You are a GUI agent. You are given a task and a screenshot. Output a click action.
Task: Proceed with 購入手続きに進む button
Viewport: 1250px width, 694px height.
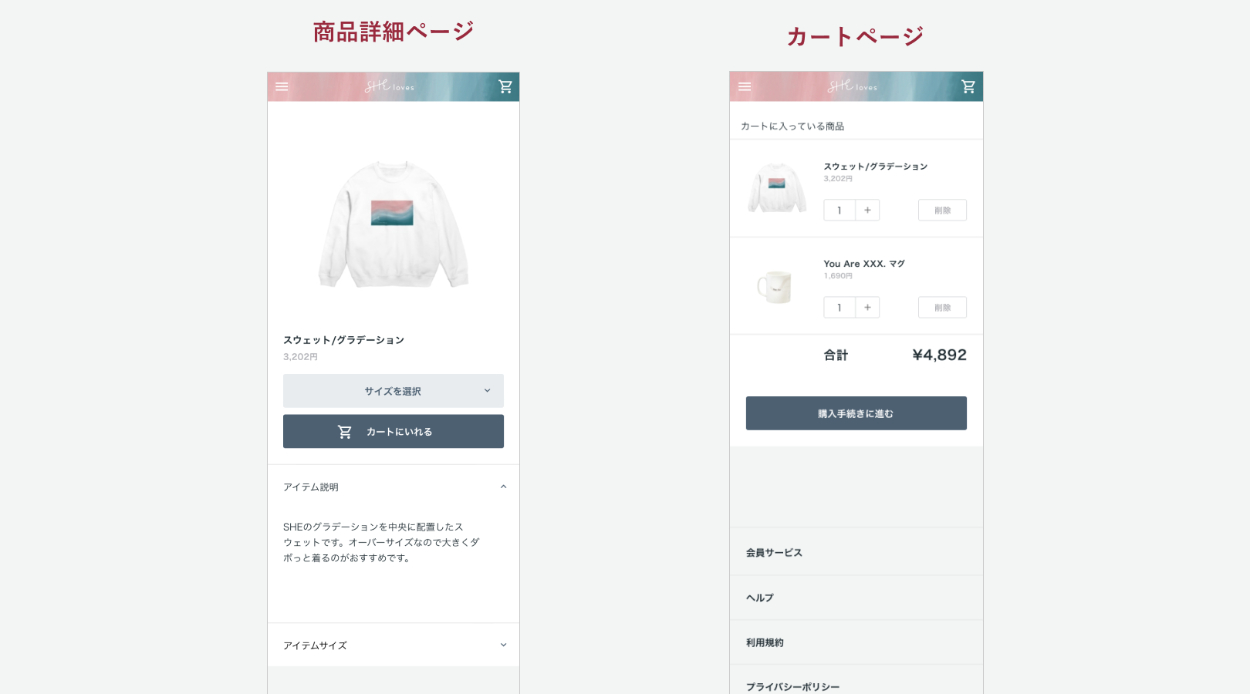point(856,413)
